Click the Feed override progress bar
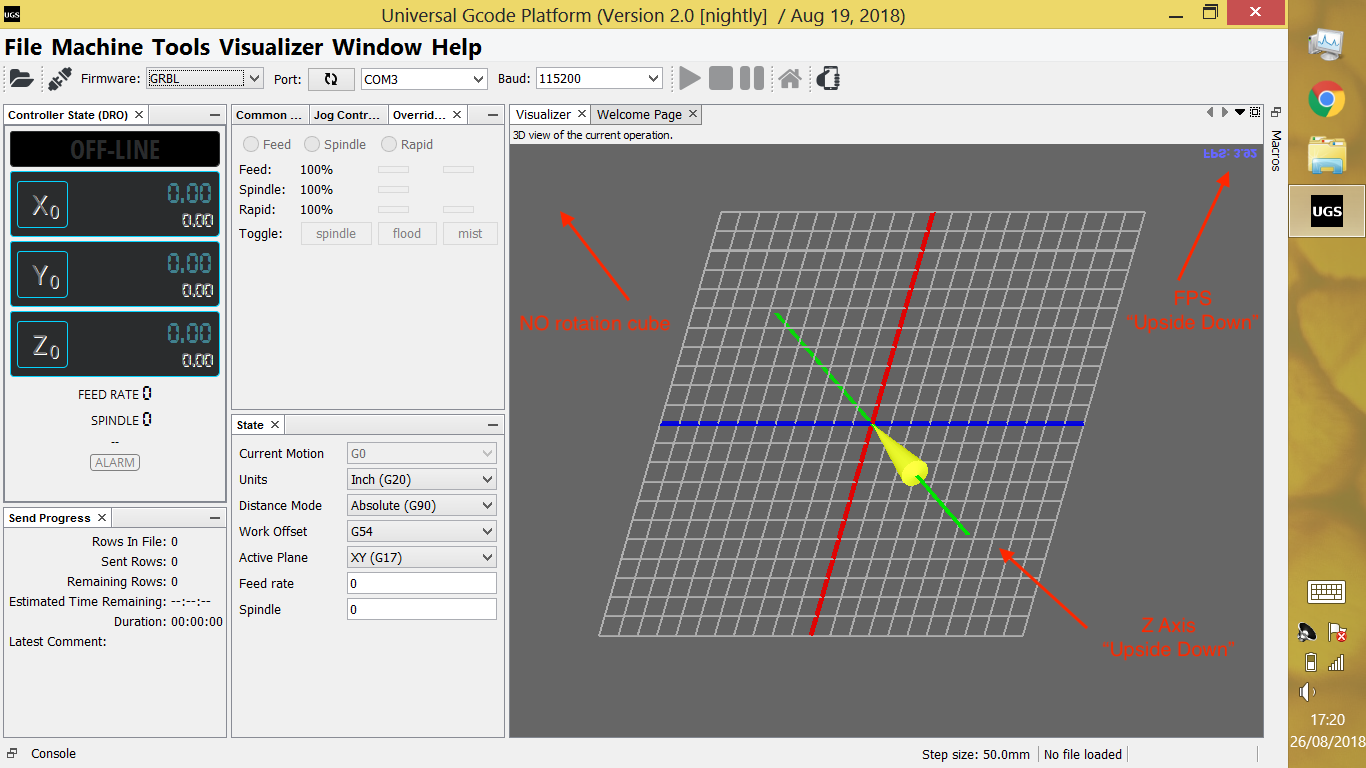This screenshot has width=1366, height=768. (392, 169)
